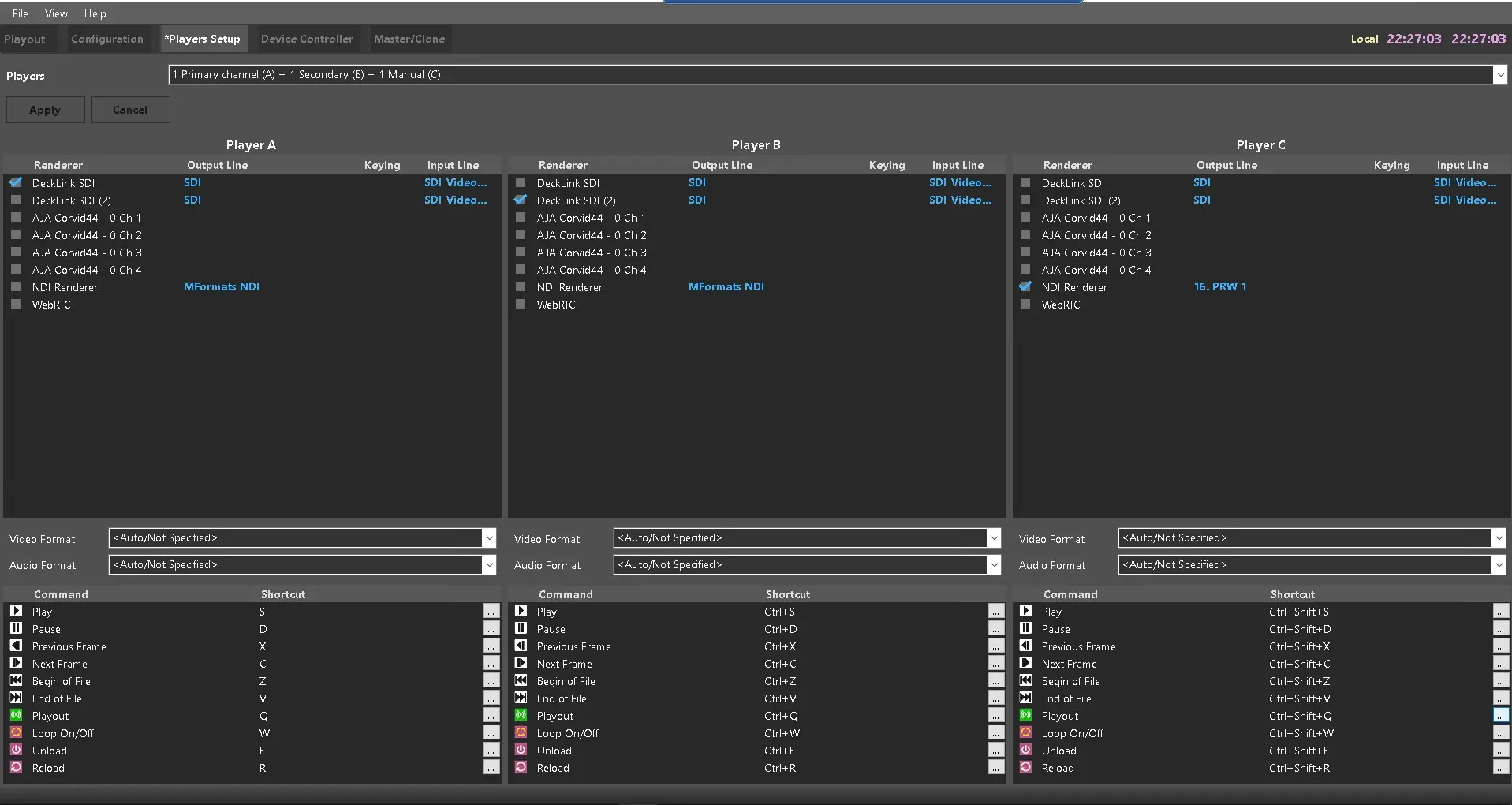Expand Player C Audio Format dropdown
1512x805 pixels.
tap(1498, 565)
